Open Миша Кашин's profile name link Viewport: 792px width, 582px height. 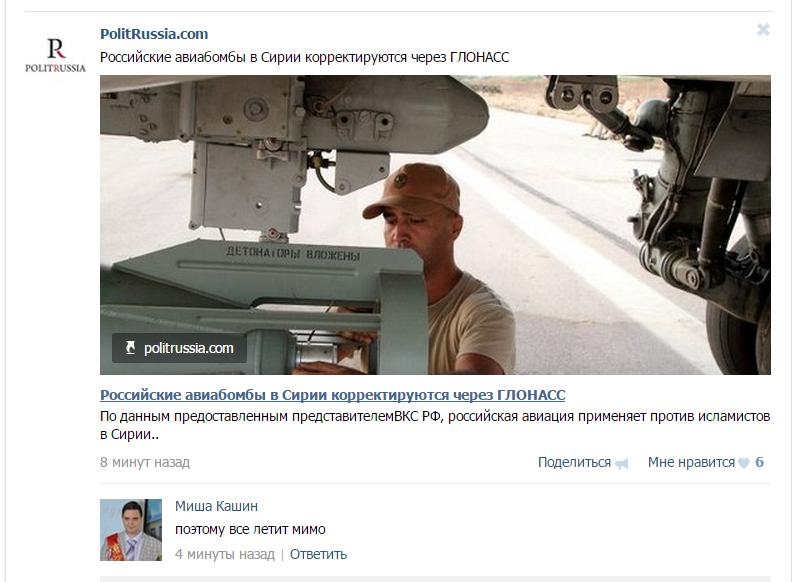pyautogui.click(x=216, y=506)
